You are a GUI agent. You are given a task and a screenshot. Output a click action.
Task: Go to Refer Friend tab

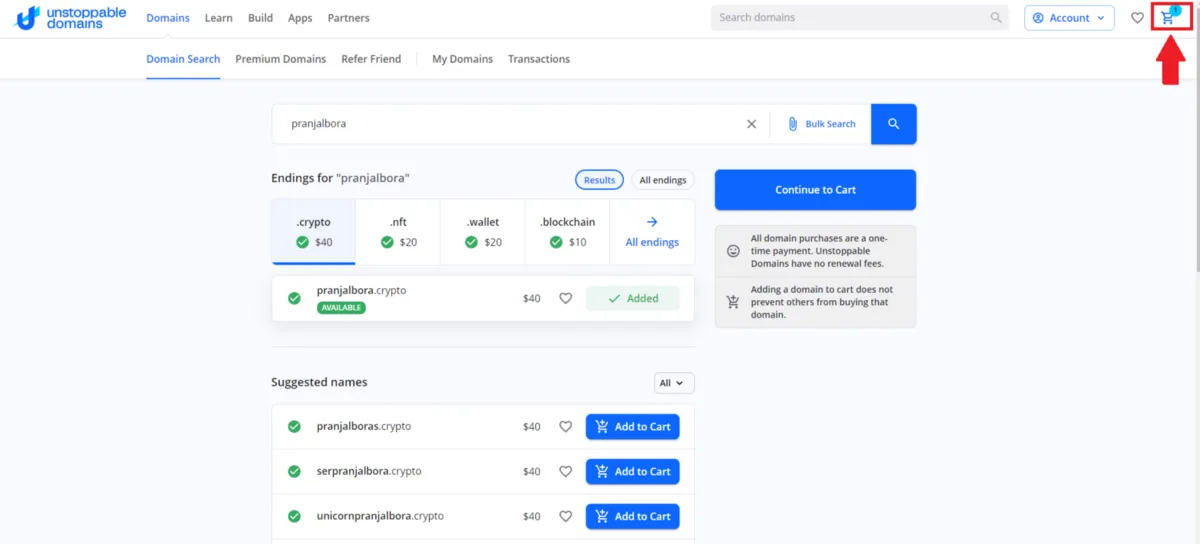371,59
